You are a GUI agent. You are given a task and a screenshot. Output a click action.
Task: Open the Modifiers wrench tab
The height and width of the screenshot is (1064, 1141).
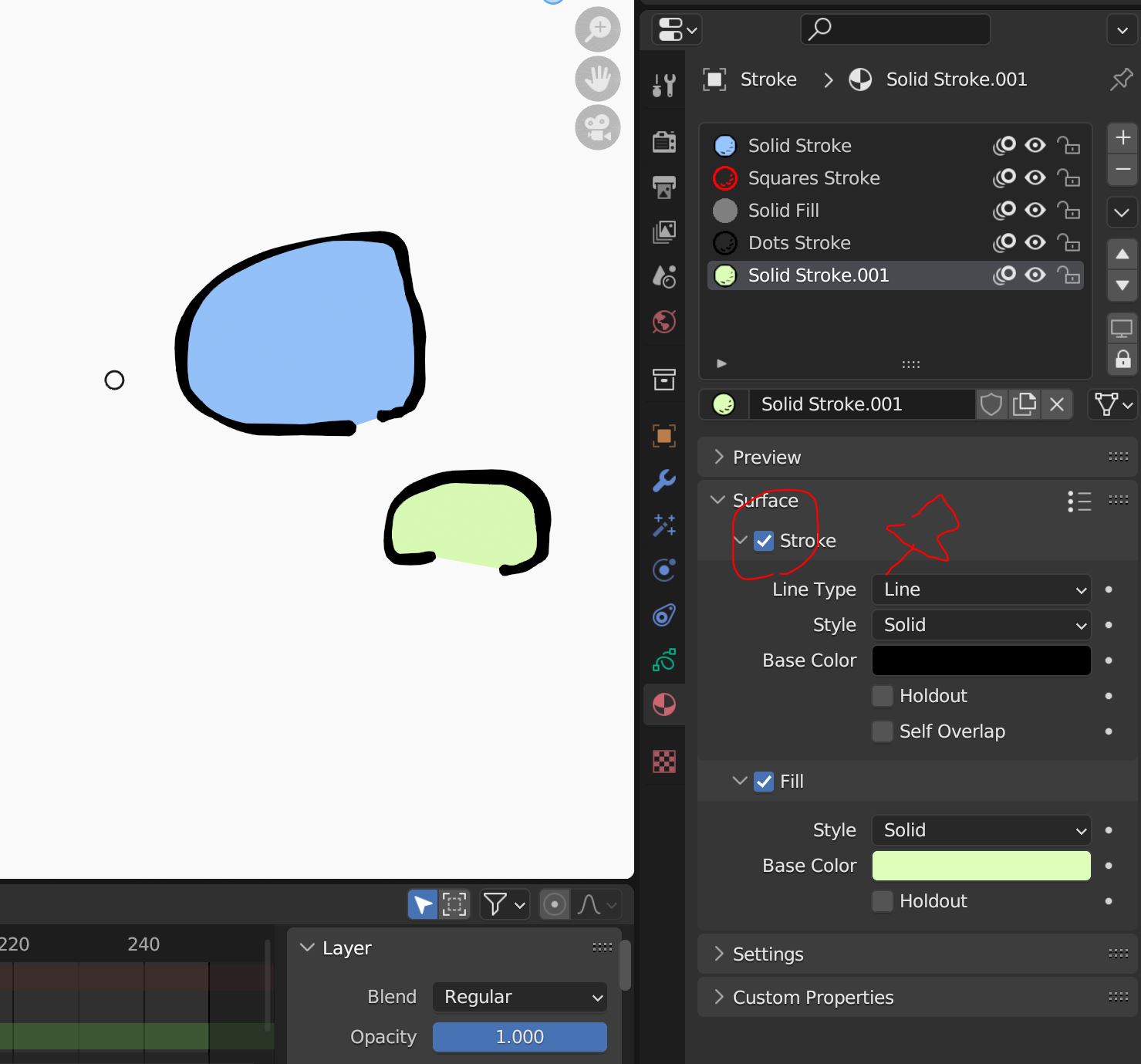(664, 481)
